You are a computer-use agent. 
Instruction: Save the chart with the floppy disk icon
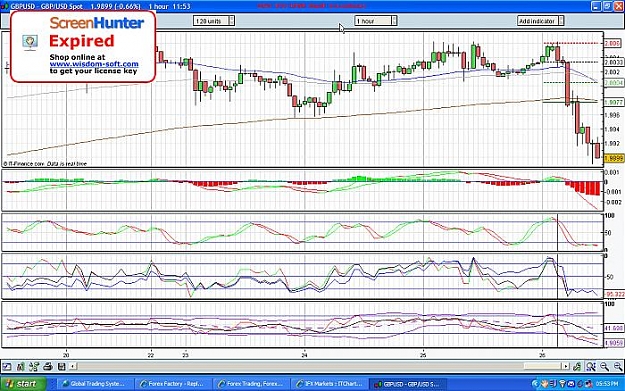coord(61,366)
